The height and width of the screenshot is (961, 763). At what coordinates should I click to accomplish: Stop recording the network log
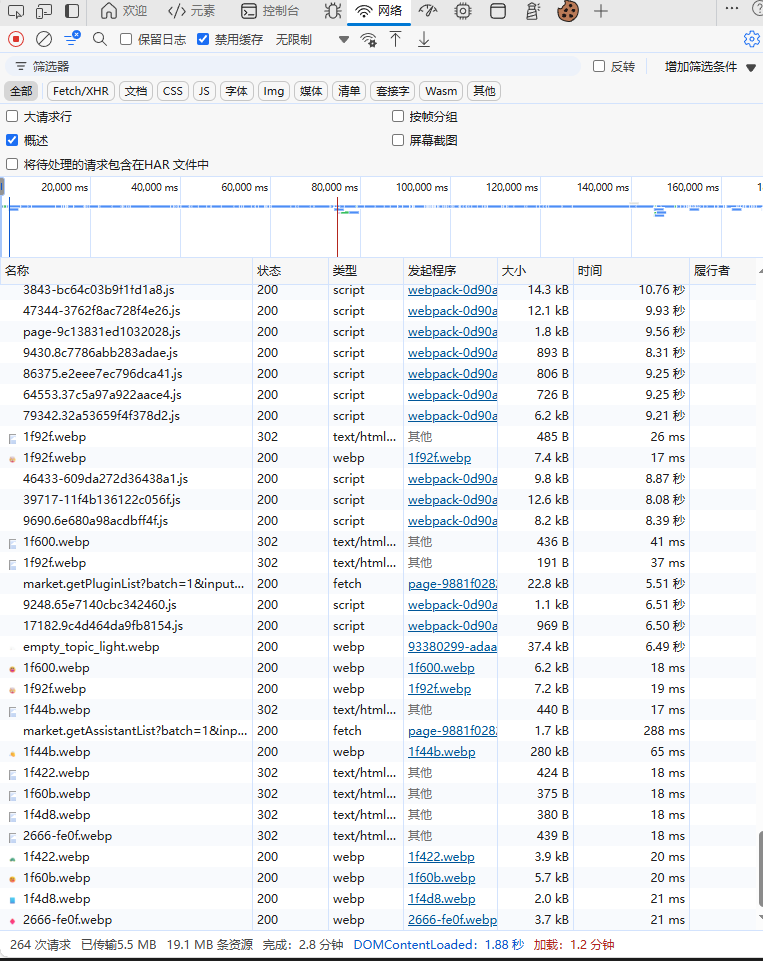(16, 39)
